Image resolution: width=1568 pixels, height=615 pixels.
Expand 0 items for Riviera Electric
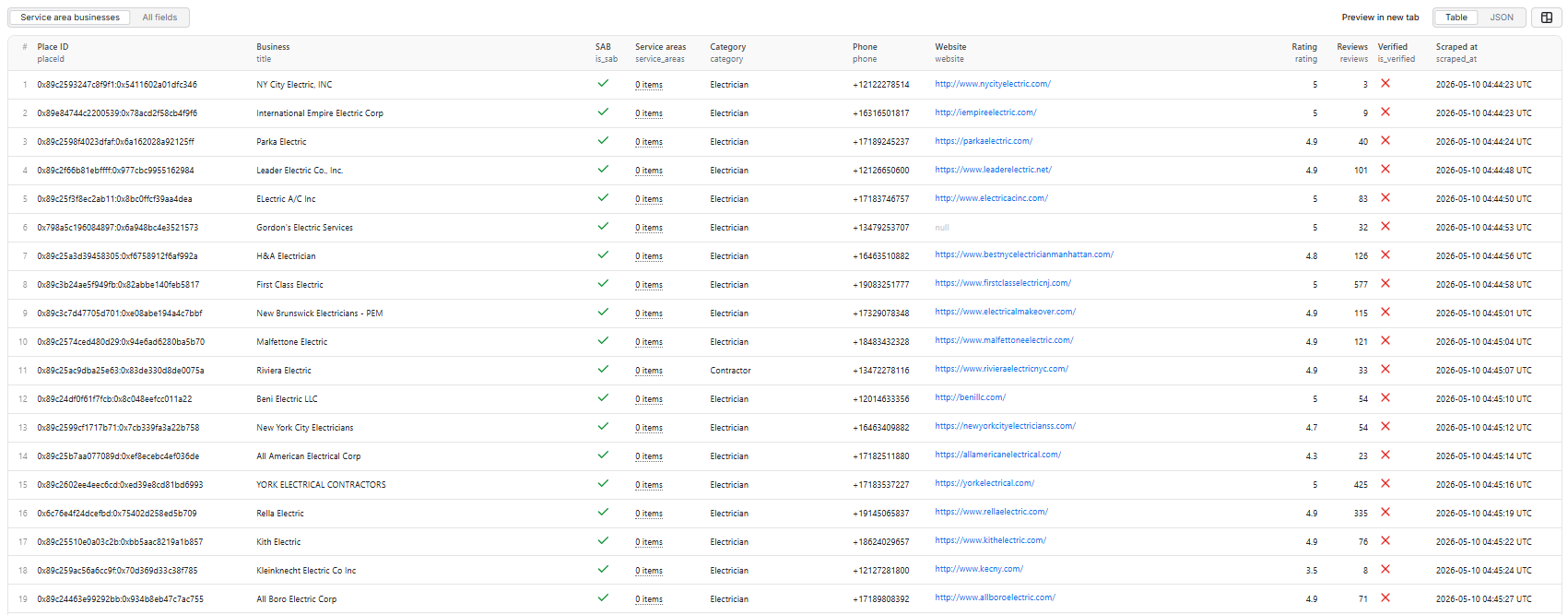click(649, 371)
